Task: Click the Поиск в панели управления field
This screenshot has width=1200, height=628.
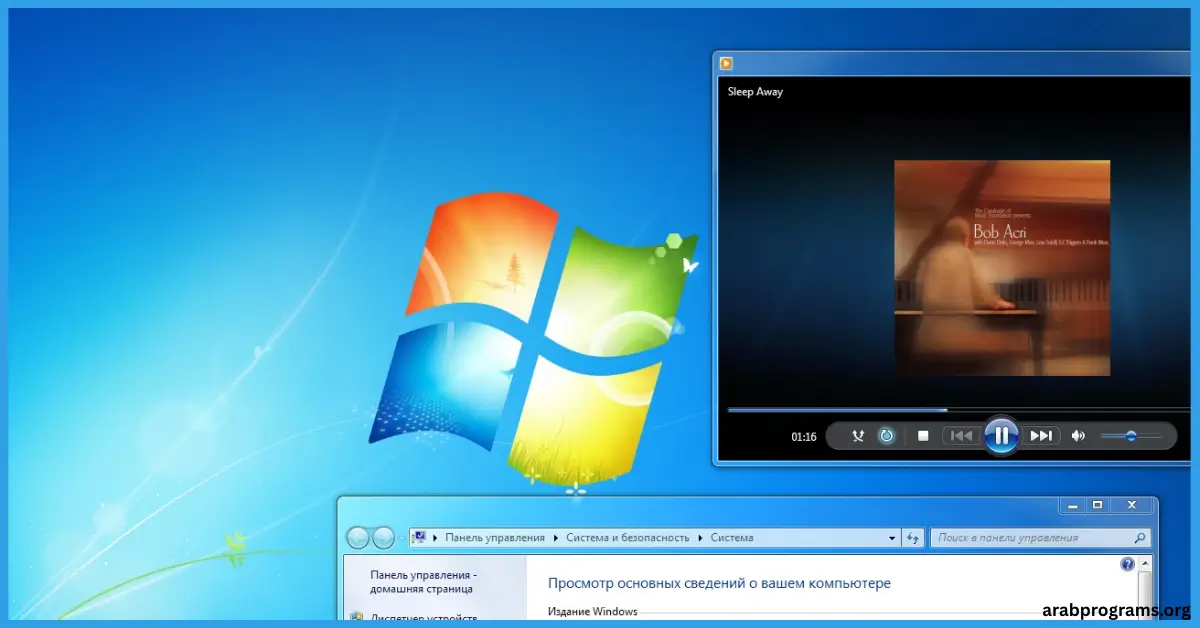Action: [1031, 538]
